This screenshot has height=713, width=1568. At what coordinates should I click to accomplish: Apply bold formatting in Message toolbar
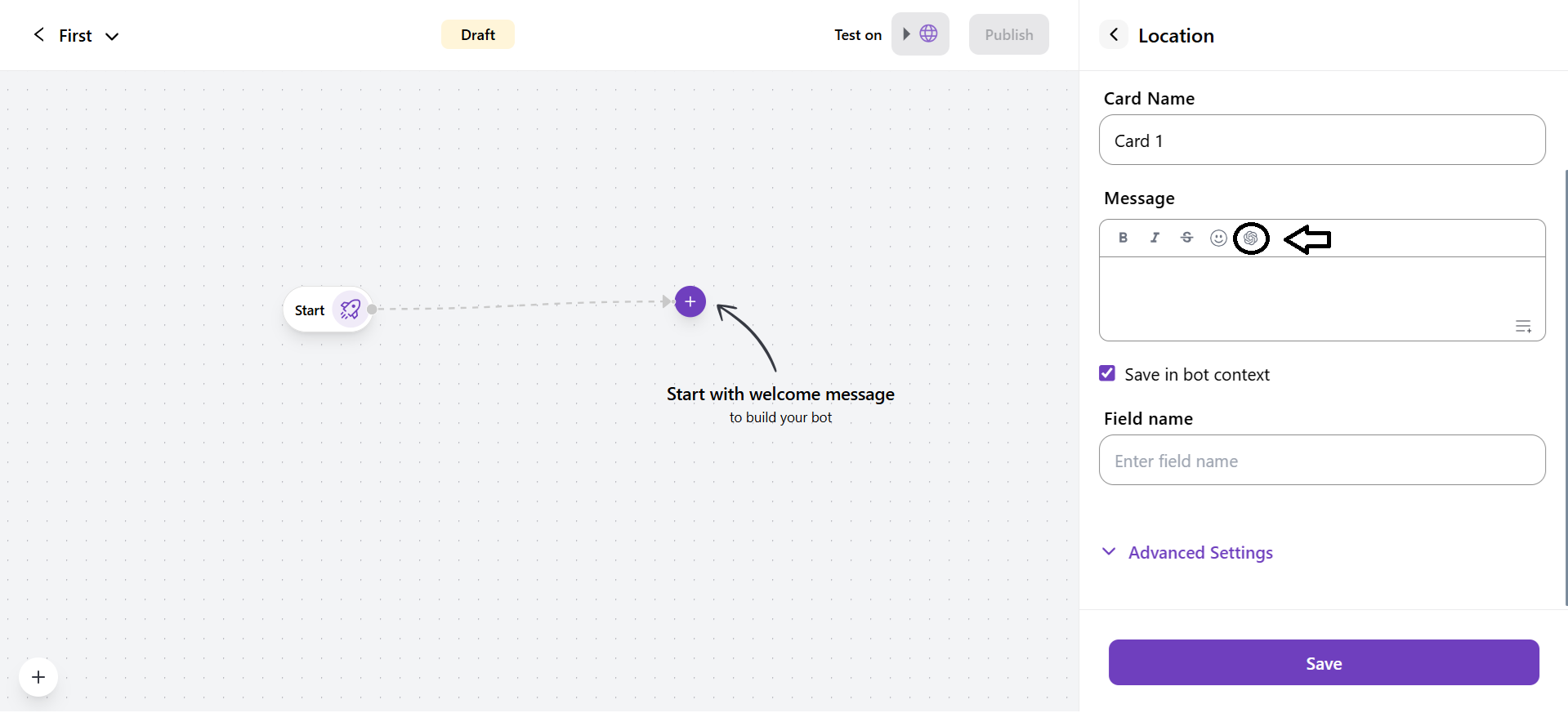click(1123, 238)
